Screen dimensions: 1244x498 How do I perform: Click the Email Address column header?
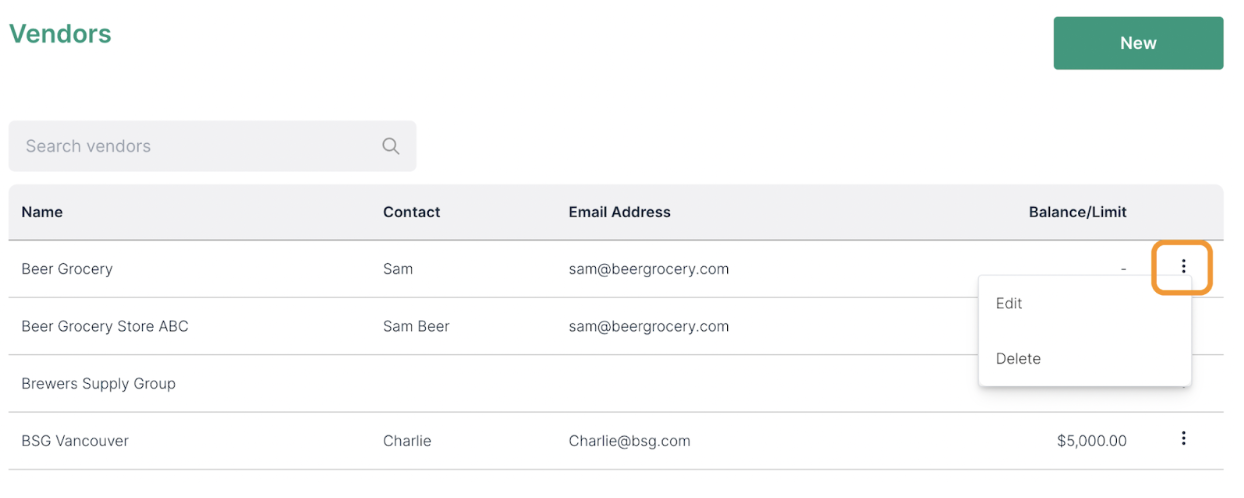click(x=619, y=212)
